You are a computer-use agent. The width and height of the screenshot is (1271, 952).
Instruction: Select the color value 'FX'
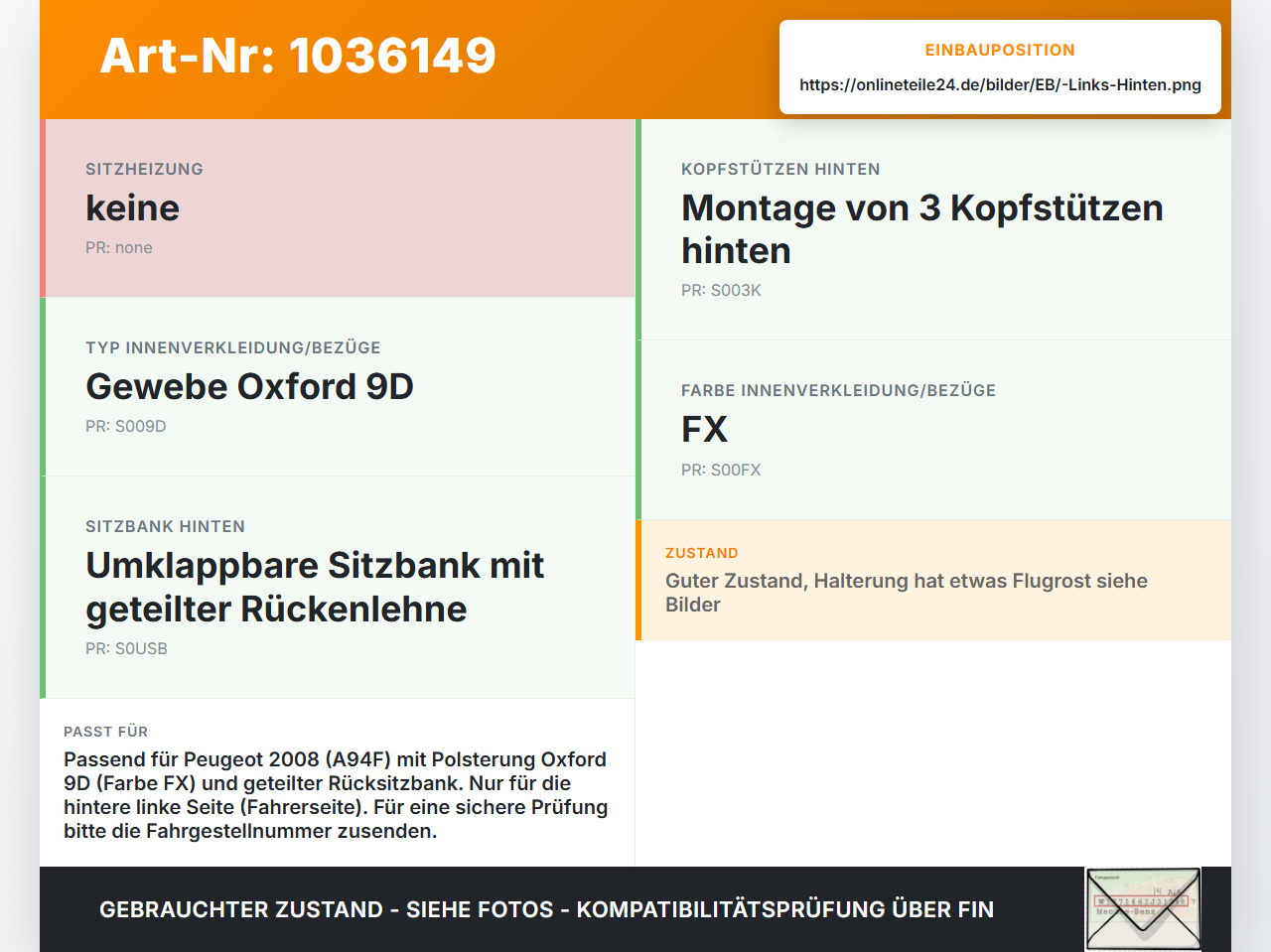704,429
